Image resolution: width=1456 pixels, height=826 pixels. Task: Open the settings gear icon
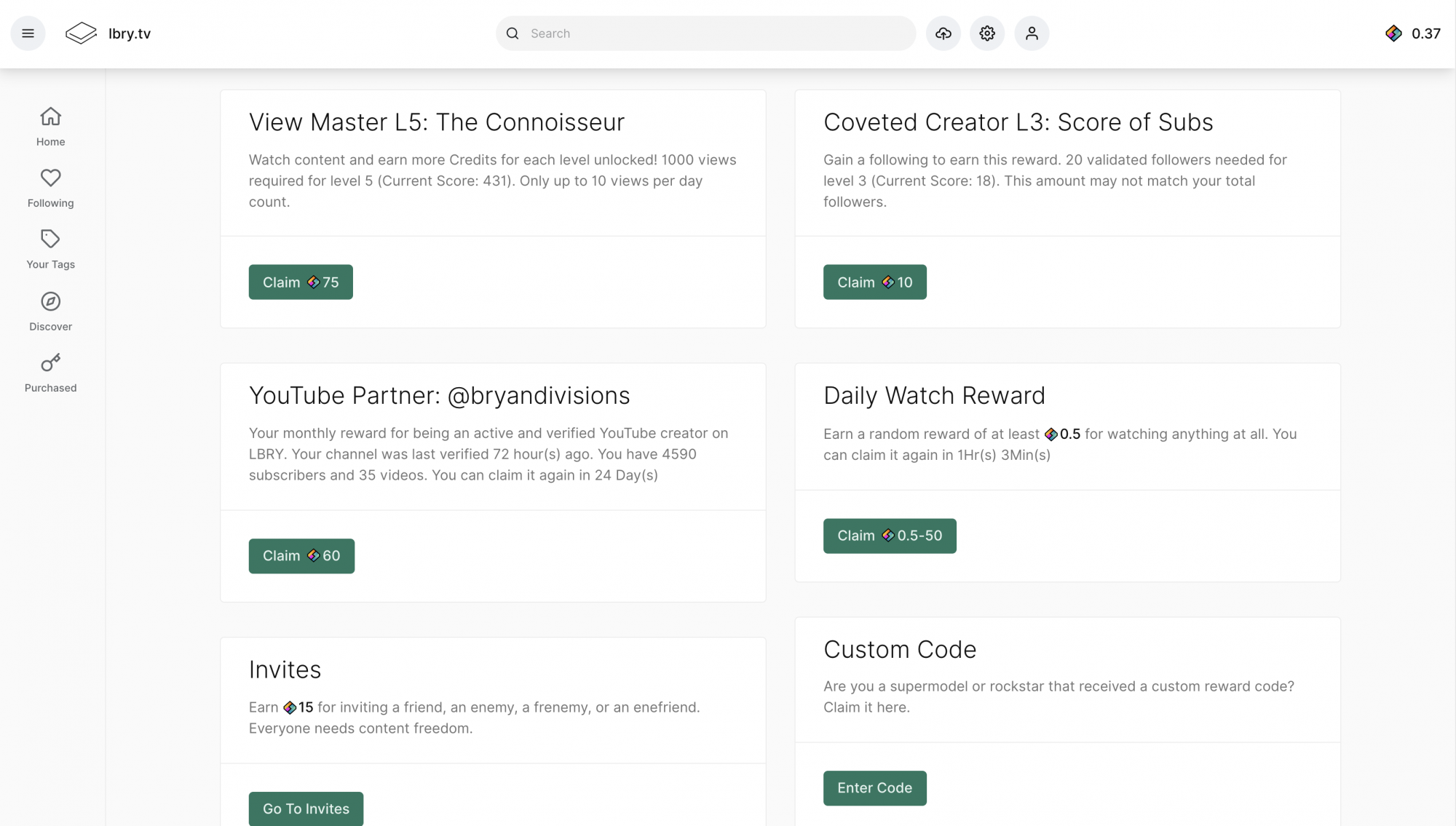tap(986, 33)
